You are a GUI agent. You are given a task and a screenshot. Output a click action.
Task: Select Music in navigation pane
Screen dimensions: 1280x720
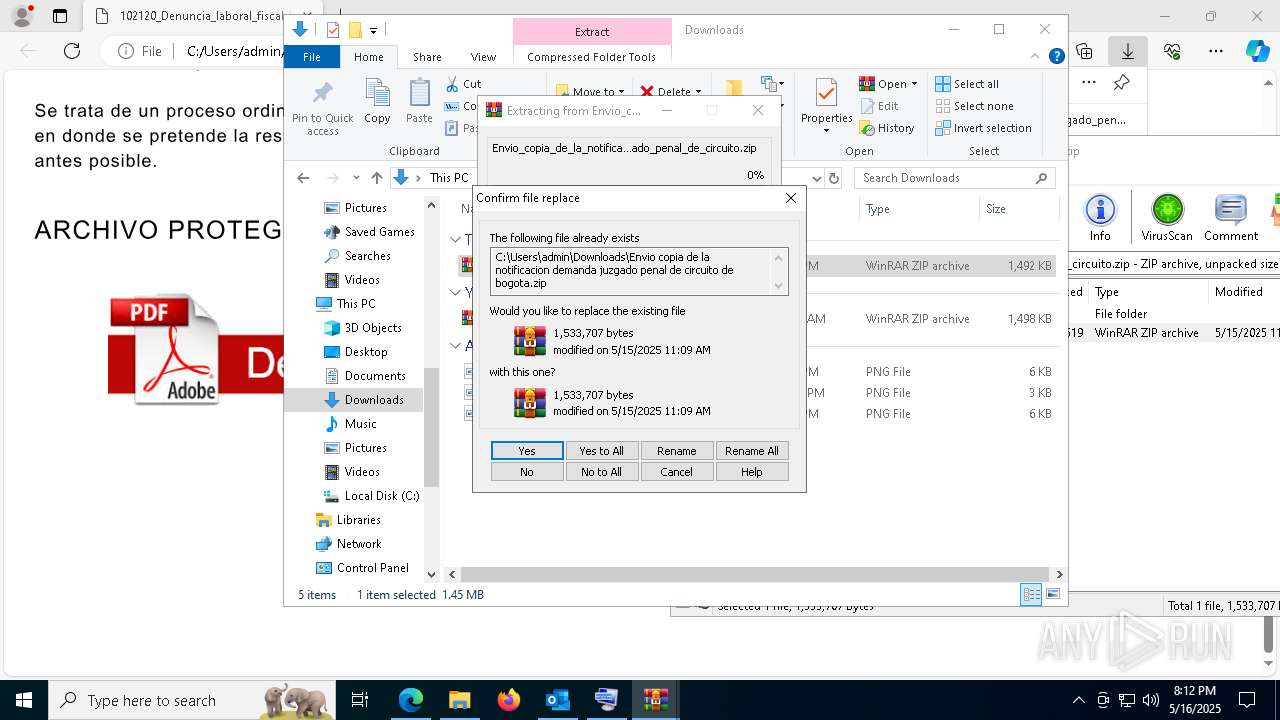point(360,424)
